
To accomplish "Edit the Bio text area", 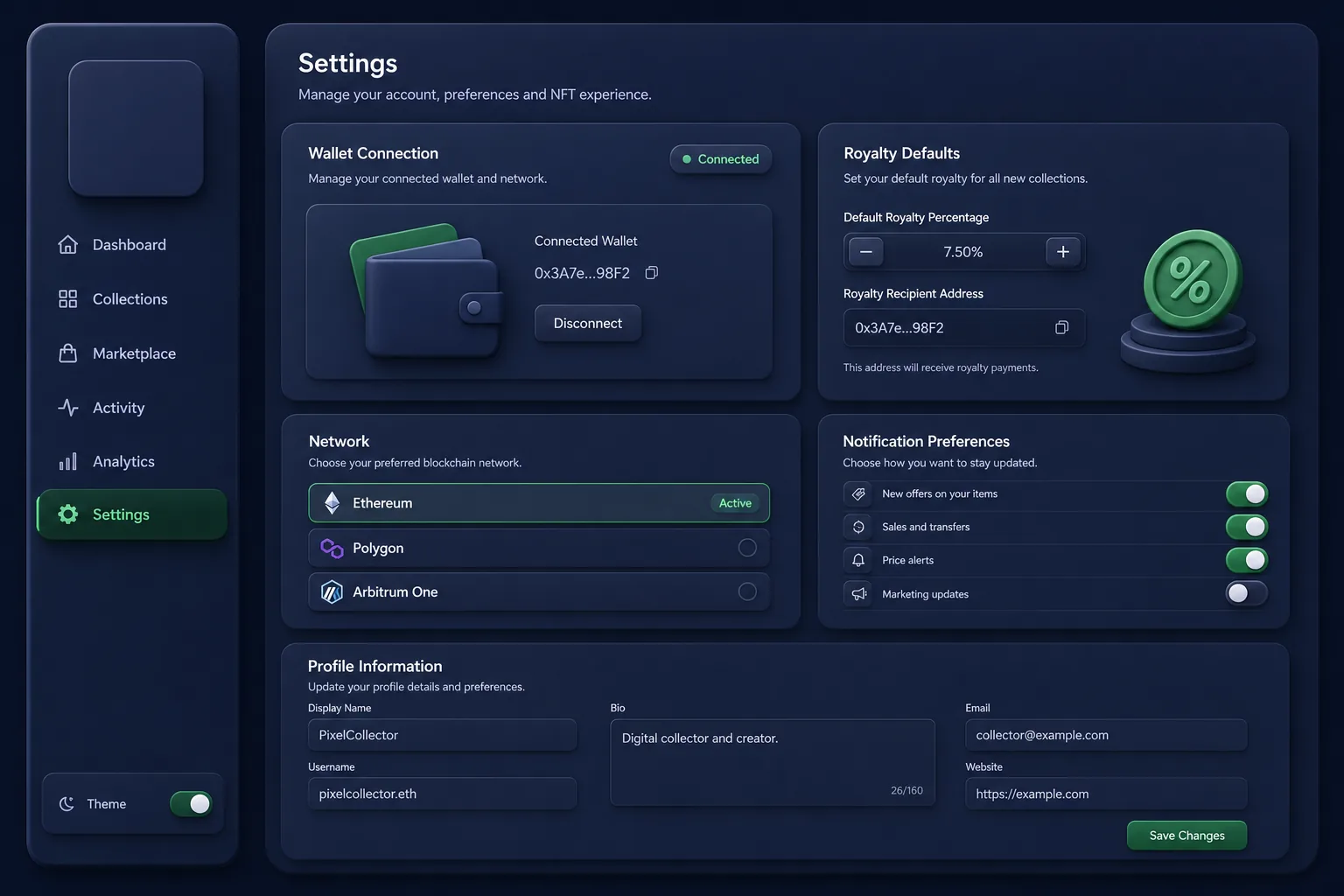I will pyautogui.click(x=773, y=763).
